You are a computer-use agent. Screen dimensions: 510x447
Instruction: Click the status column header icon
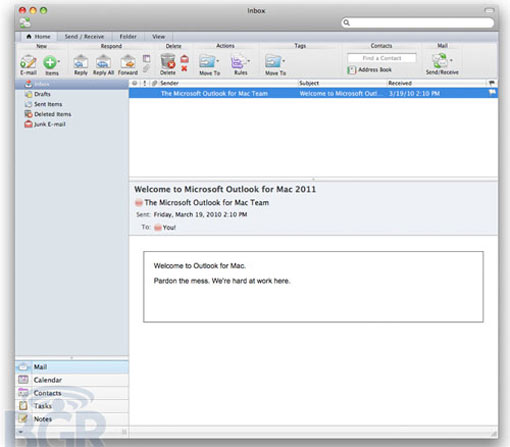tap(134, 83)
